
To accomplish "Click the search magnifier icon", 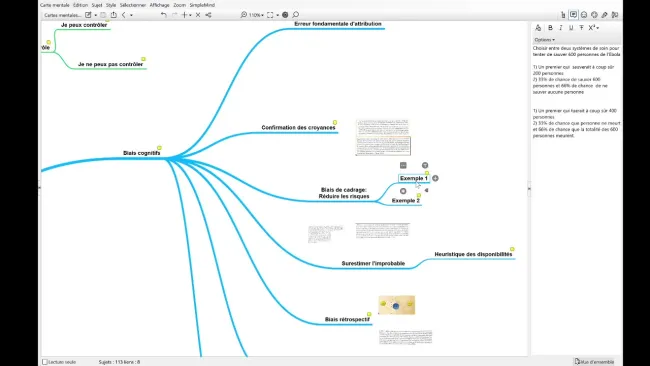I will [296, 15].
